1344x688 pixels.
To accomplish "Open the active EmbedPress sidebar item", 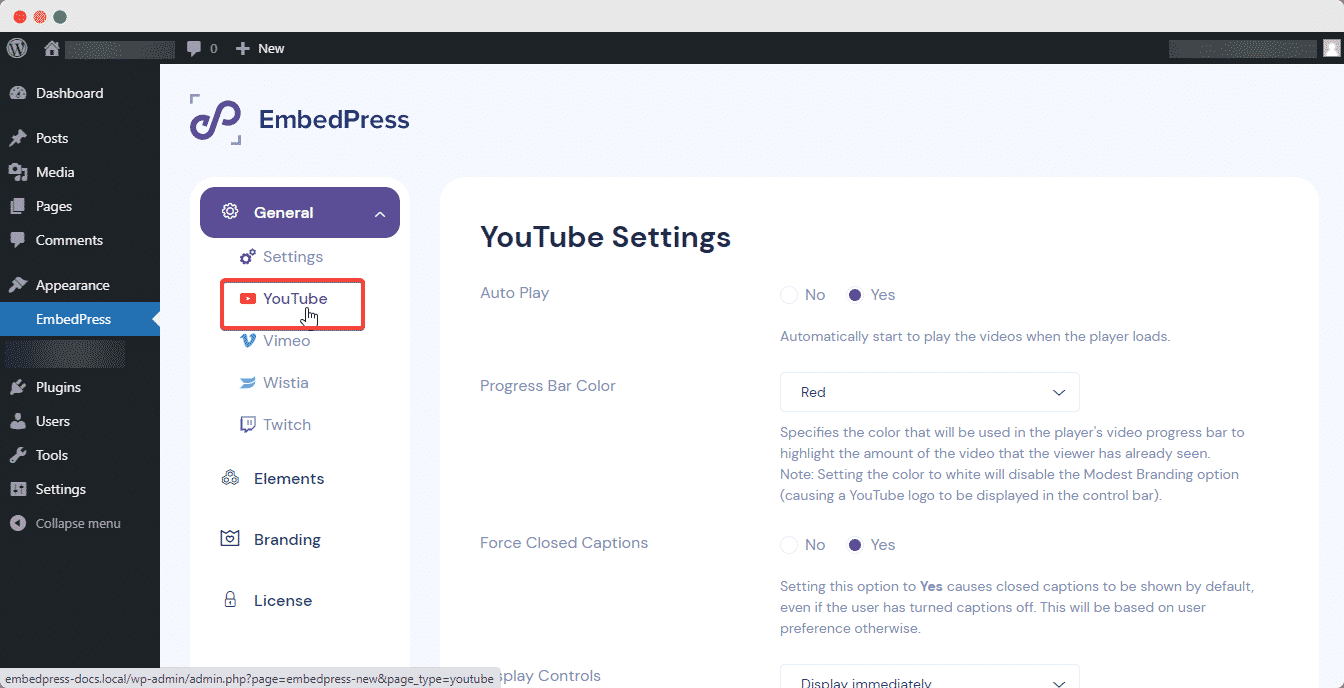I will coord(80,319).
